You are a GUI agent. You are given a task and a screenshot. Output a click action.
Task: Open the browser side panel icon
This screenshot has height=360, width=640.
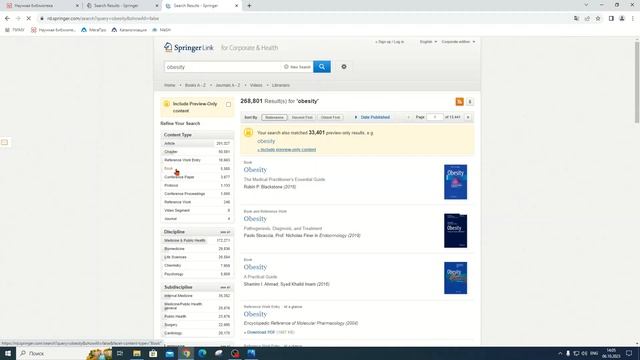click(611, 18)
